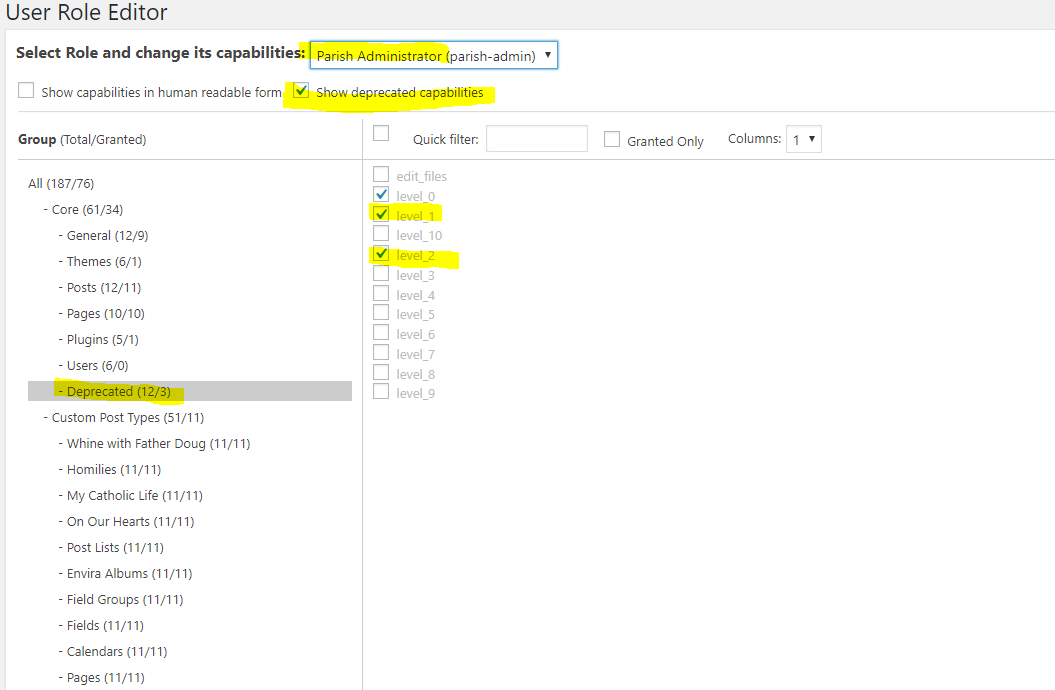
Task: Select the Plugins (5/1) group
Action: pos(105,339)
